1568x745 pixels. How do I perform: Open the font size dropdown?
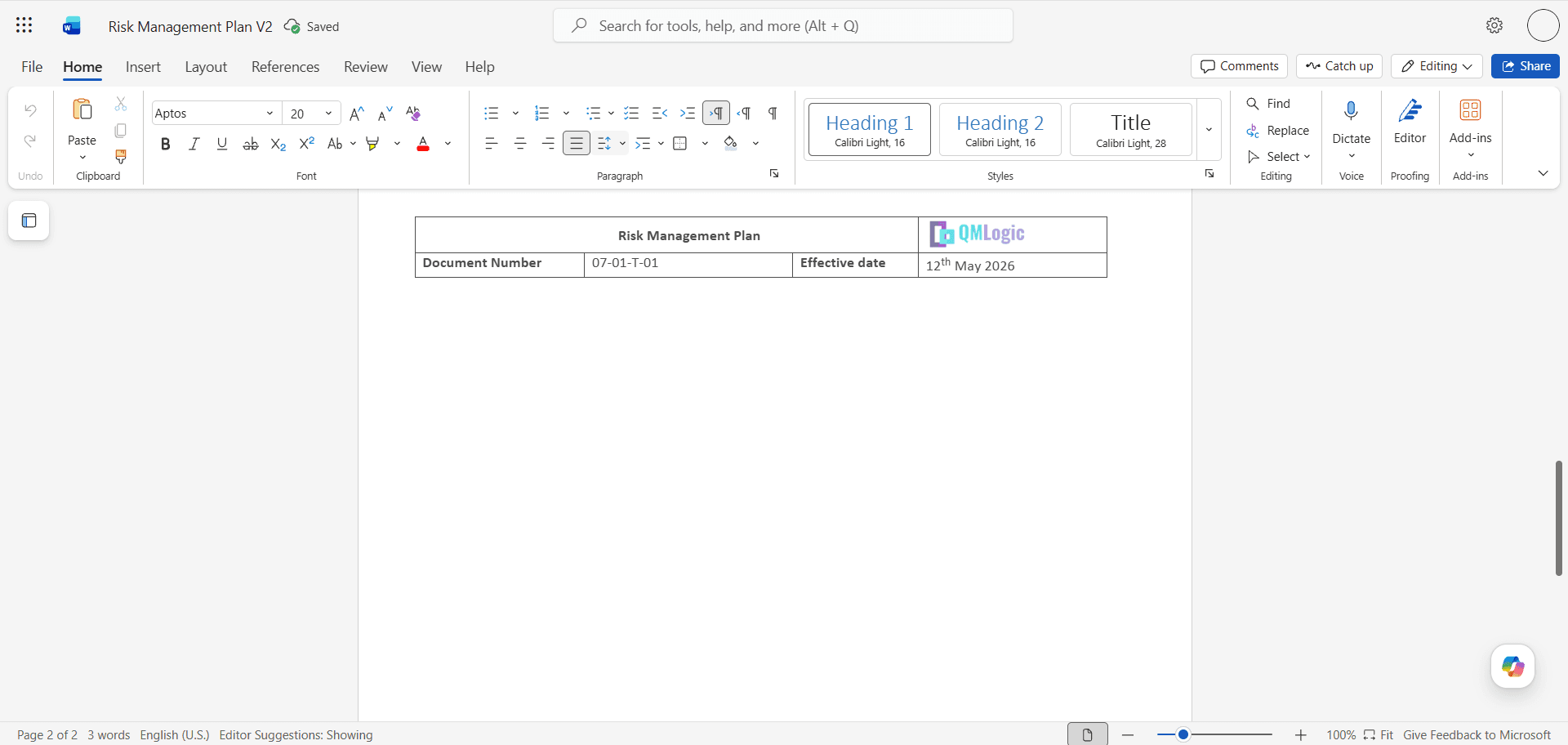click(x=328, y=114)
